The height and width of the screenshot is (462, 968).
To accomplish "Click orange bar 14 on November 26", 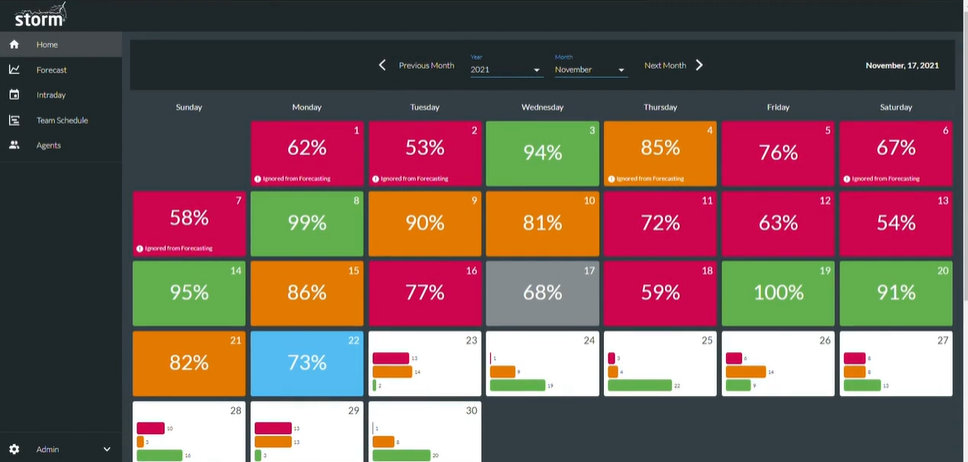I will click(x=746, y=372).
